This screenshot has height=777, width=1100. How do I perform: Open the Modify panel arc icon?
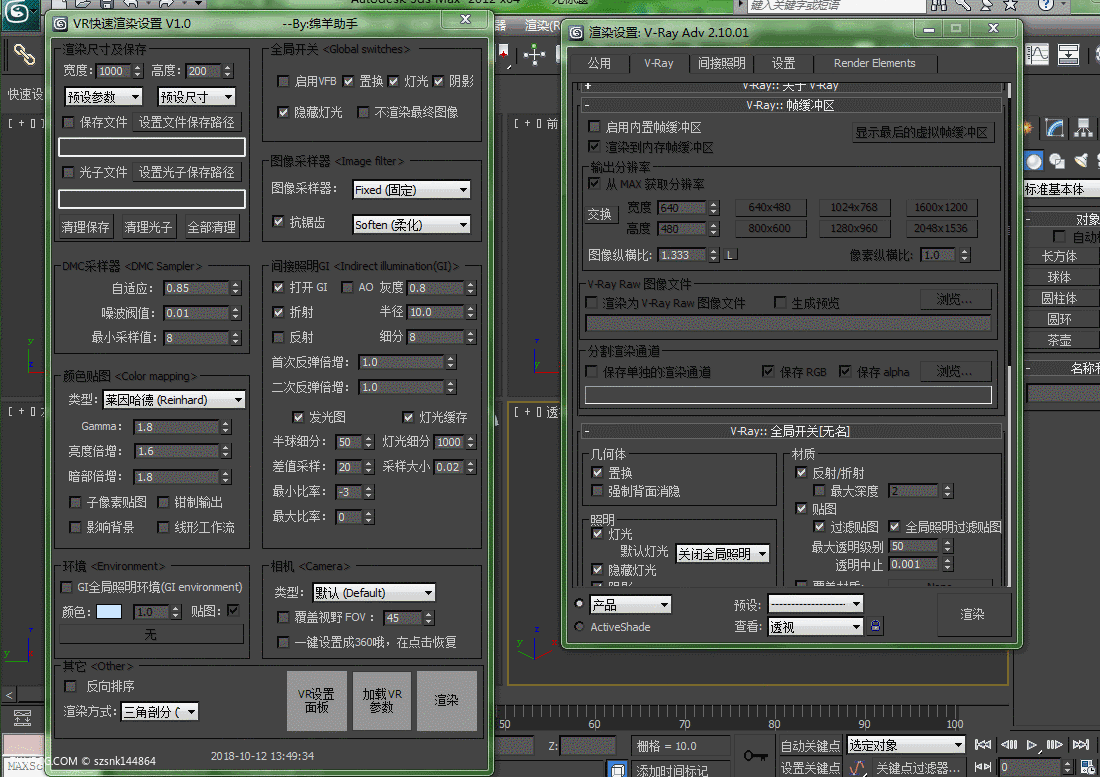click(x=1055, y=128)
